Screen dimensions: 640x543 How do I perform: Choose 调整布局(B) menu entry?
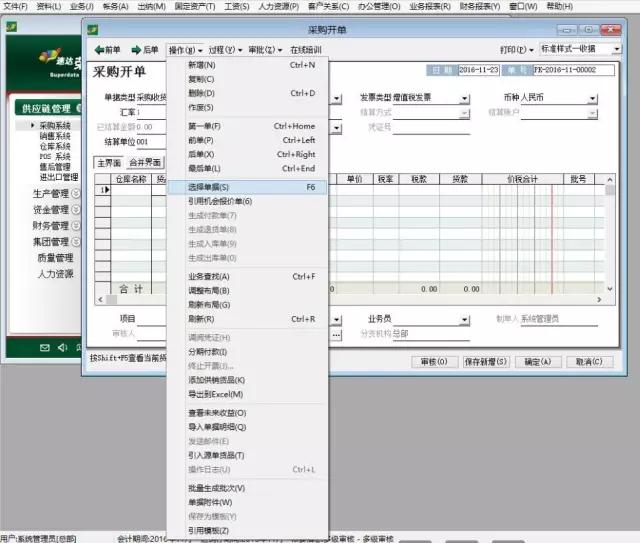[x=247, y=291]
